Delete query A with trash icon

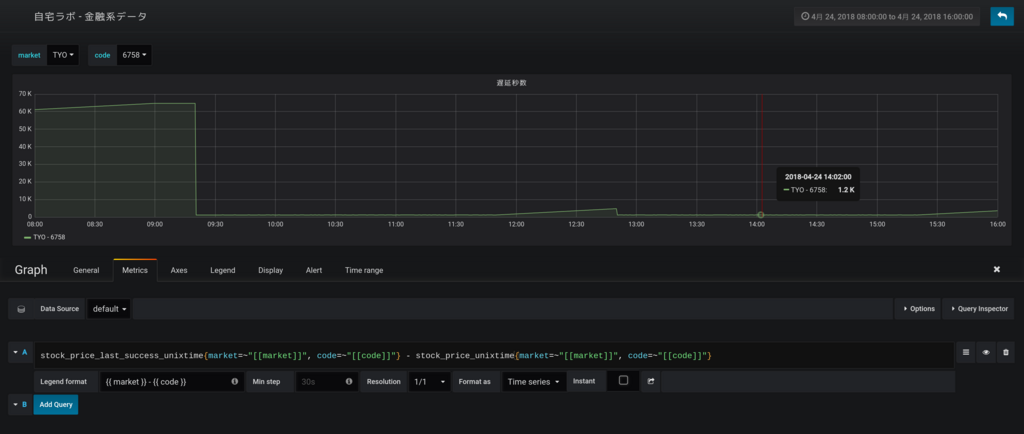1006,352
